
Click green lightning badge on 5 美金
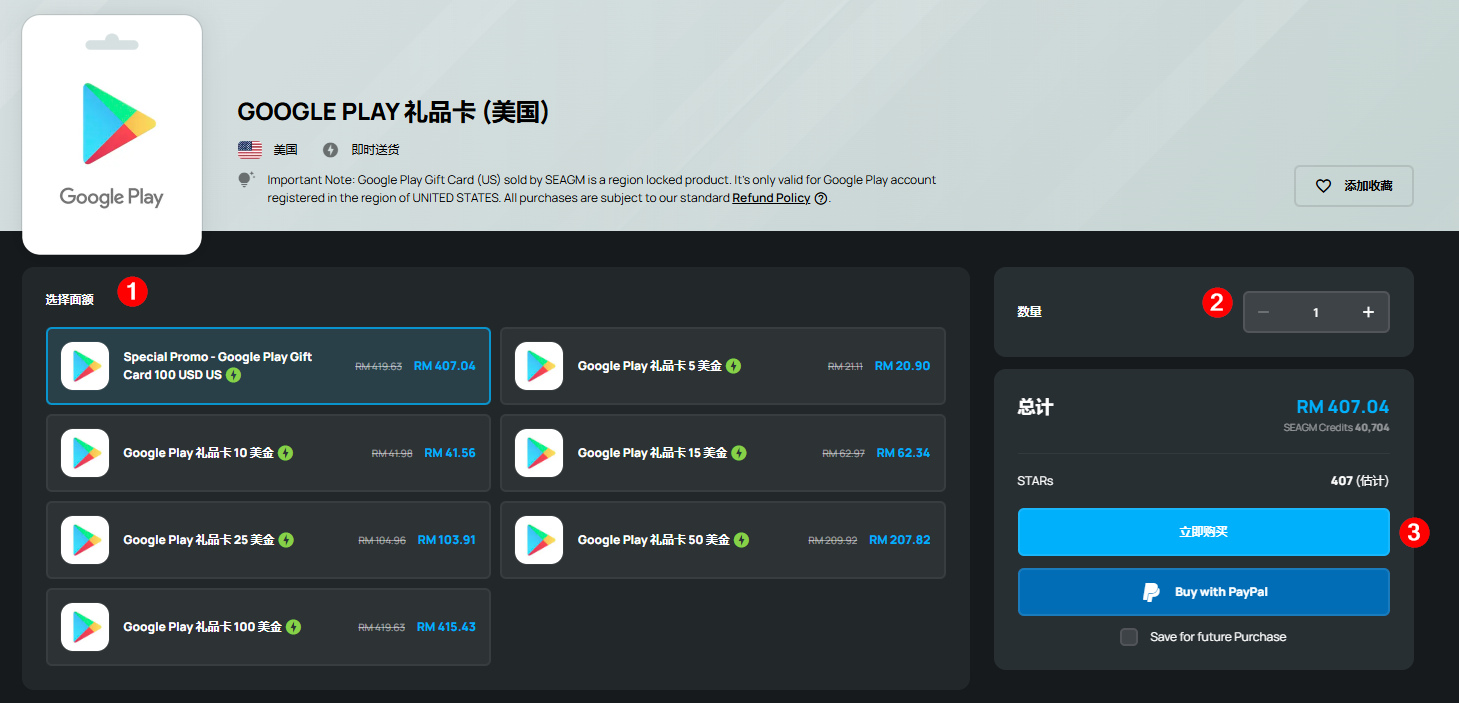click(733, 366)
